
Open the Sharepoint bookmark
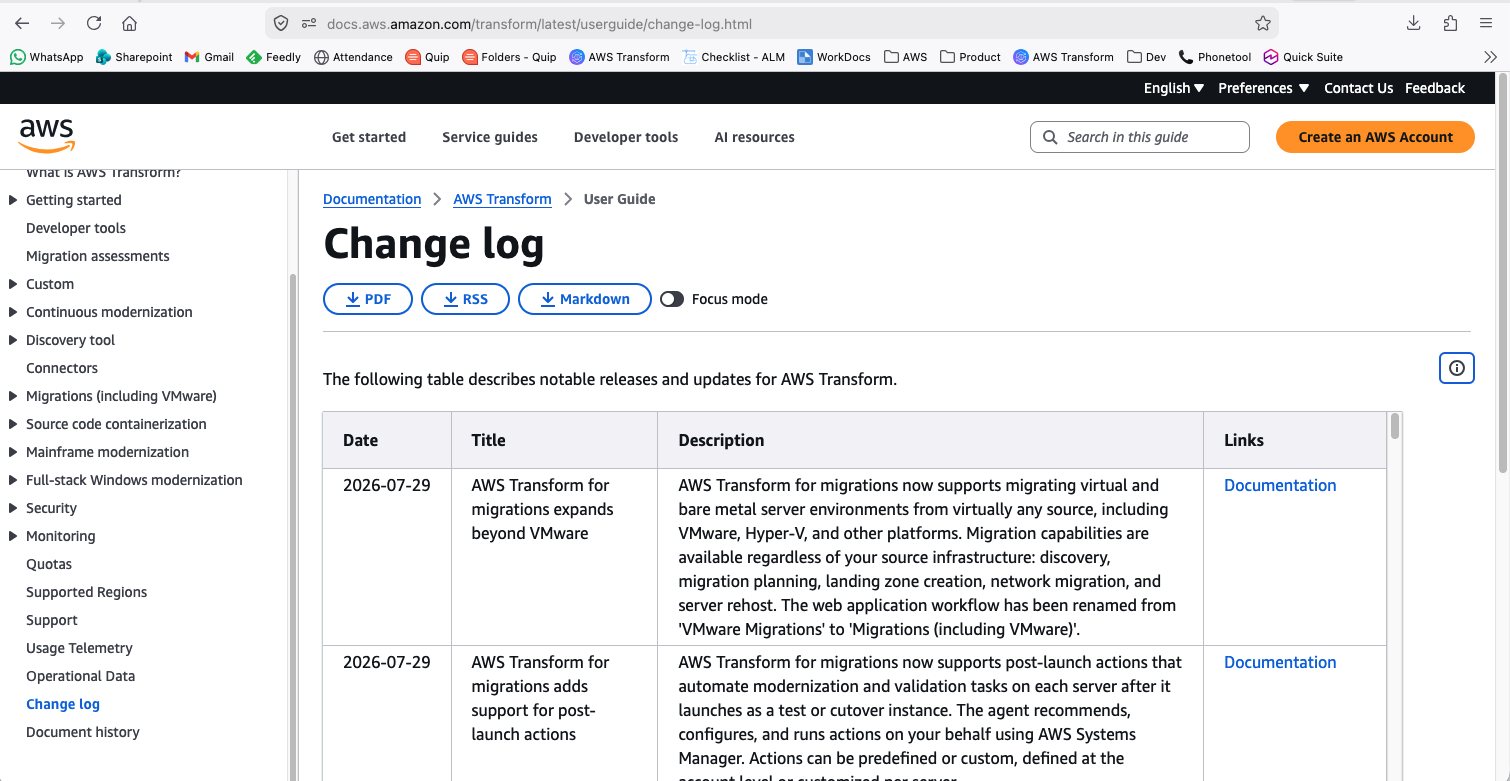pyautogui.click(x=134, y=57)
